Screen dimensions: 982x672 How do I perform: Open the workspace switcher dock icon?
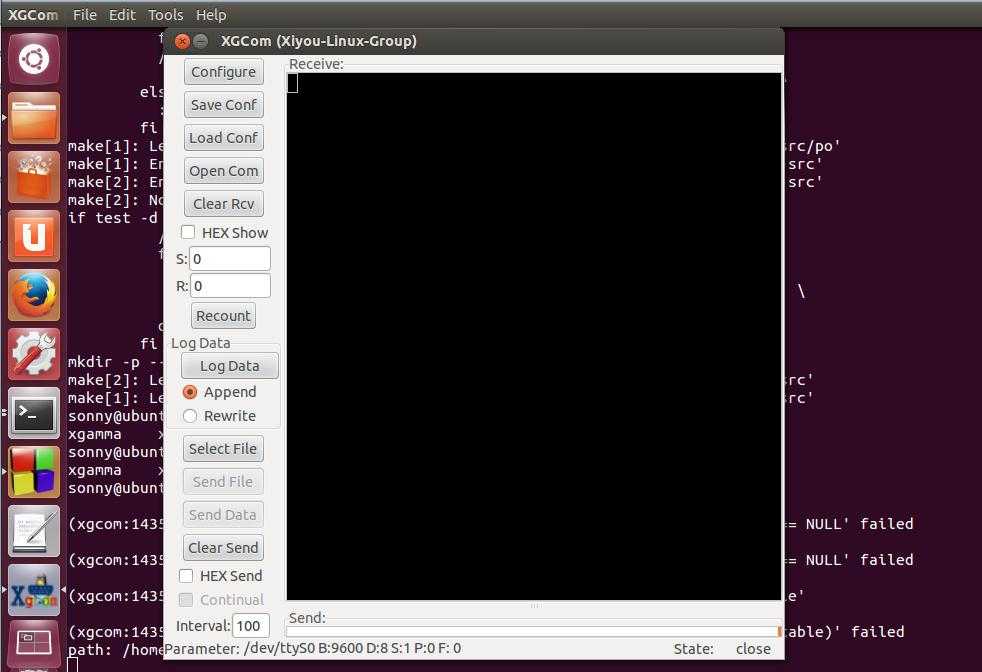pyautogui.click(x=34, y=644)
